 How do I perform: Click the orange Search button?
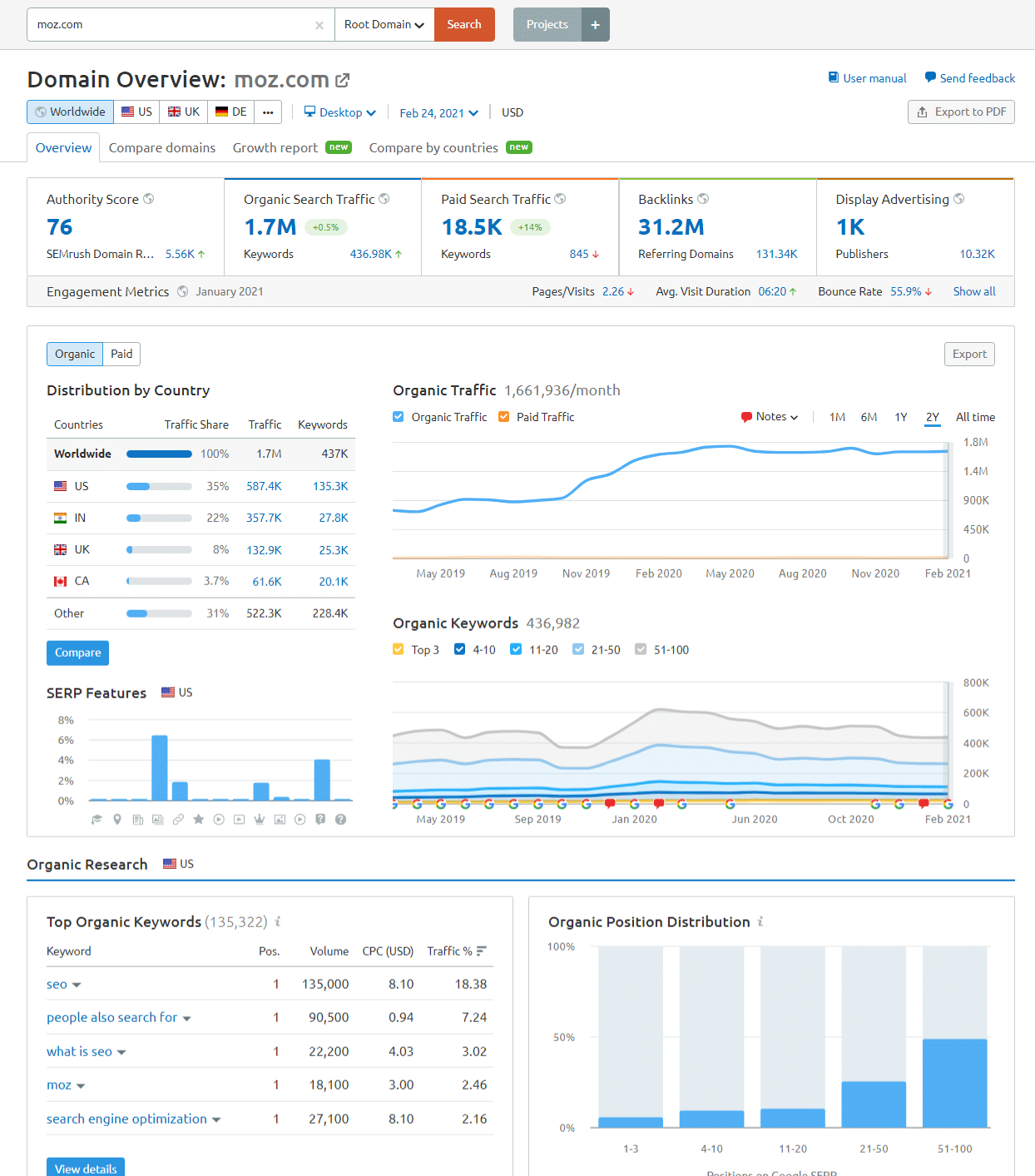(464, 25)
